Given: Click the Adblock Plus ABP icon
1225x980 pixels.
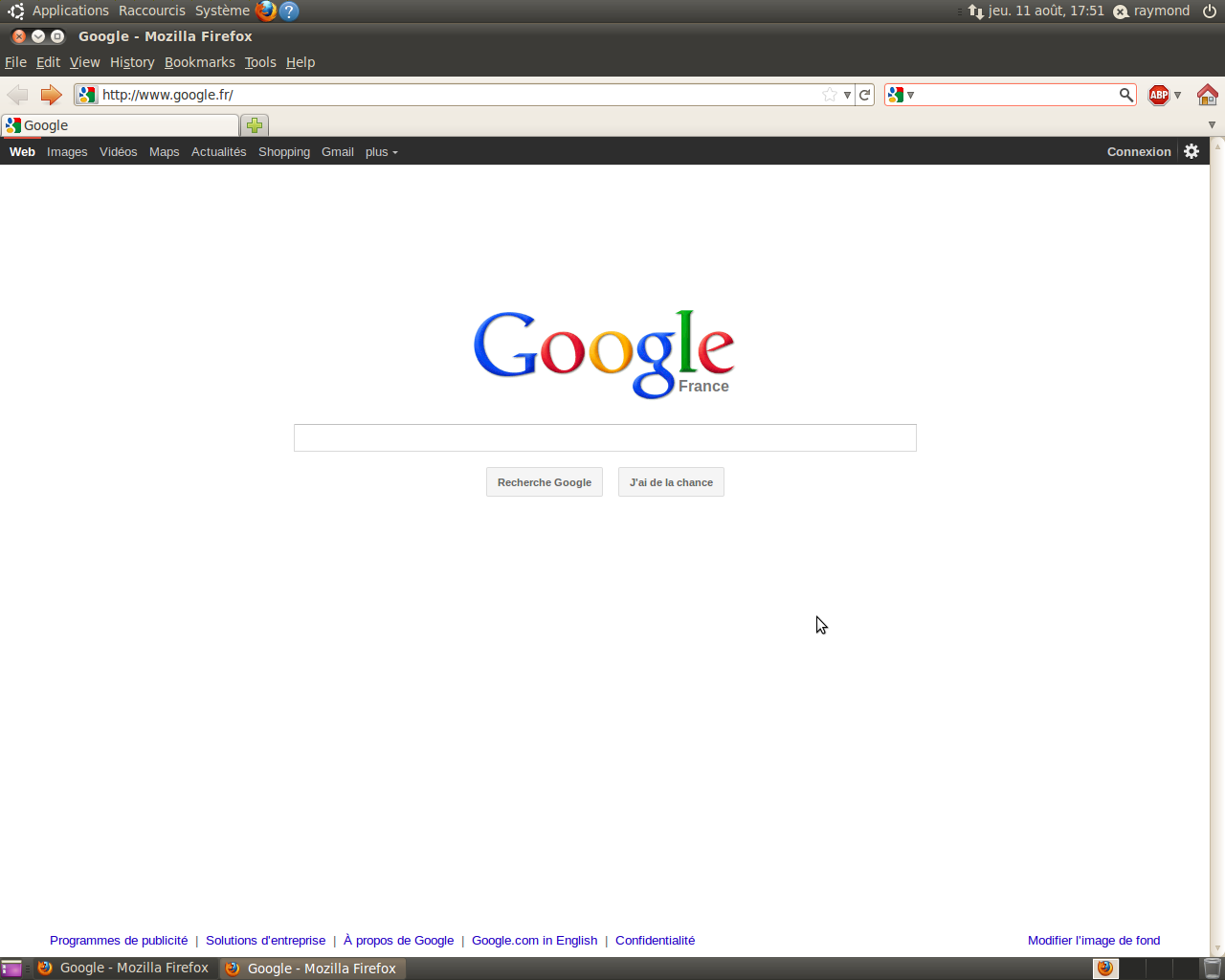Looking at the screenshot, I should (1159, 95).
